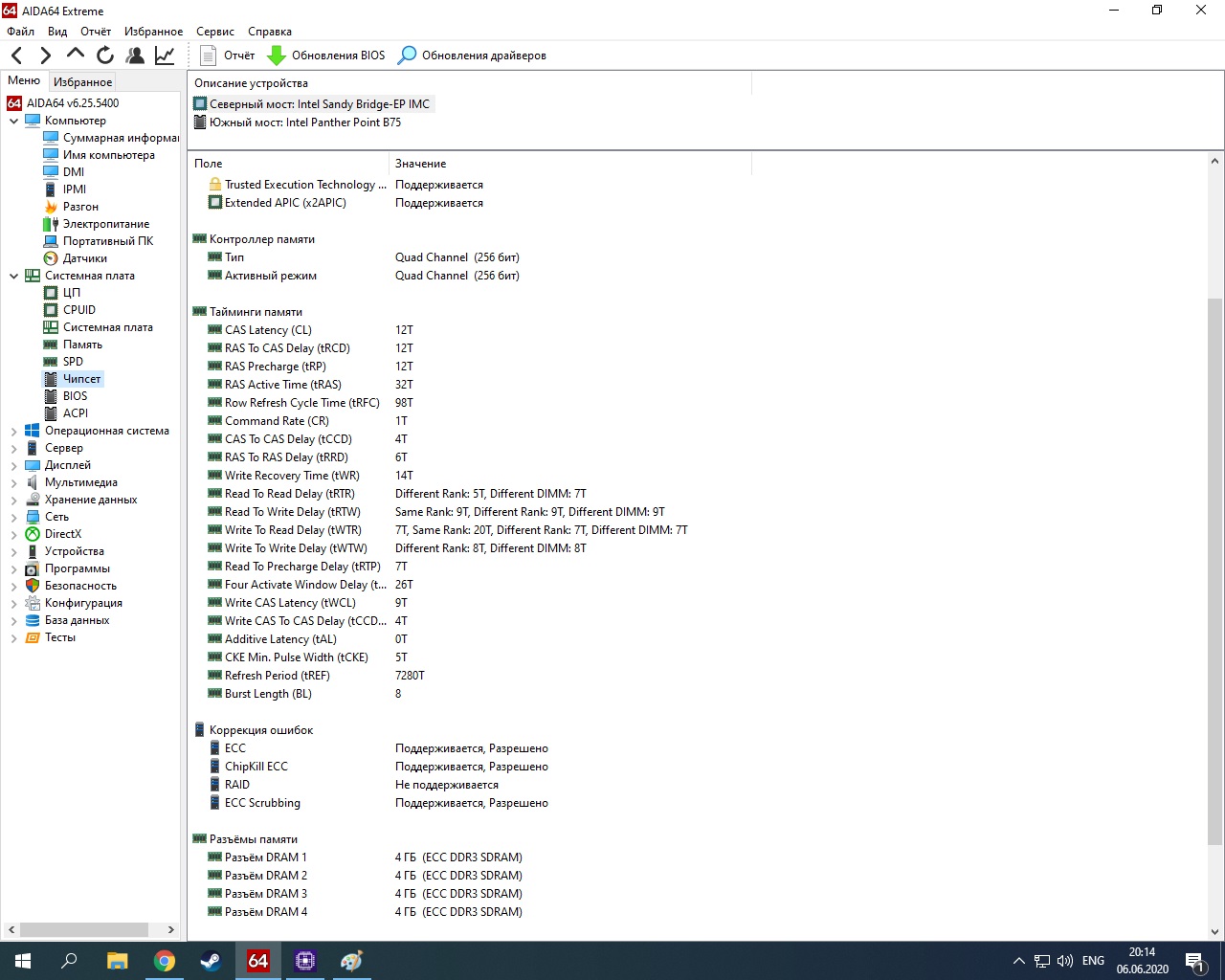Select Южный мост: Intel Panther Point B75
This screenshot has width=1225, height=980.
click(x=297, y=122)
